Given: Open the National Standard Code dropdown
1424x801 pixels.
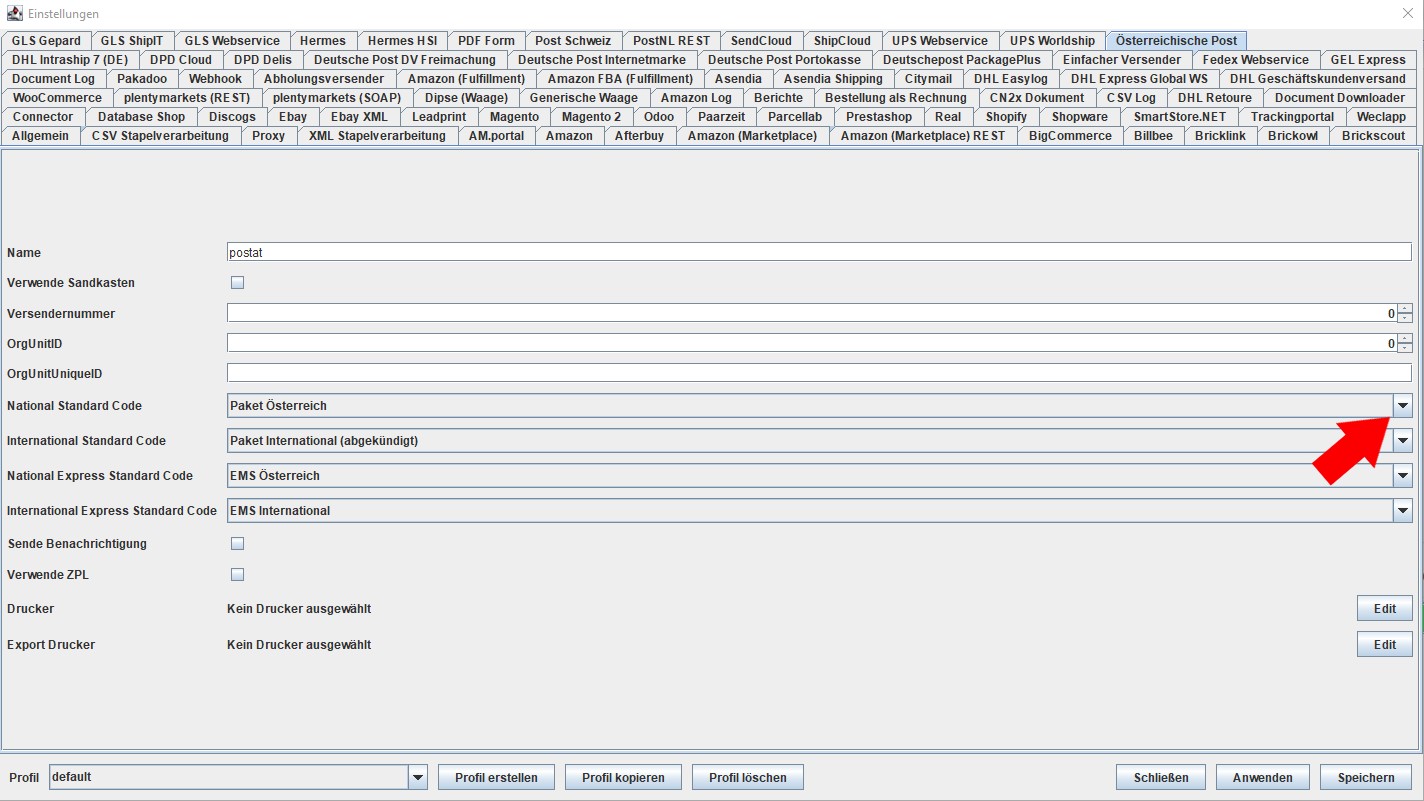Looking at the screenshot, I should coord(1402,406).
